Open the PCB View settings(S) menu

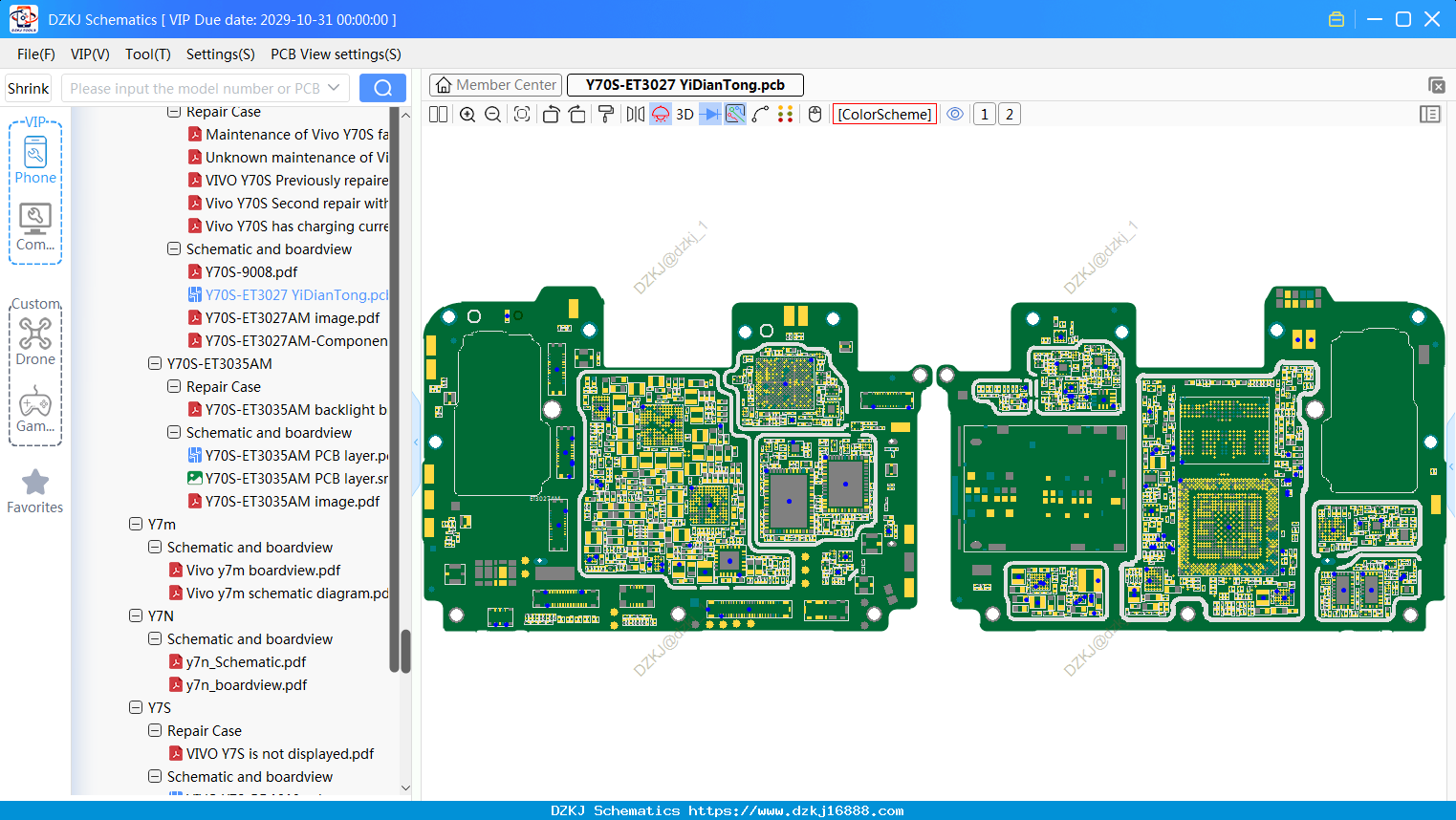(x=336, y=54)
